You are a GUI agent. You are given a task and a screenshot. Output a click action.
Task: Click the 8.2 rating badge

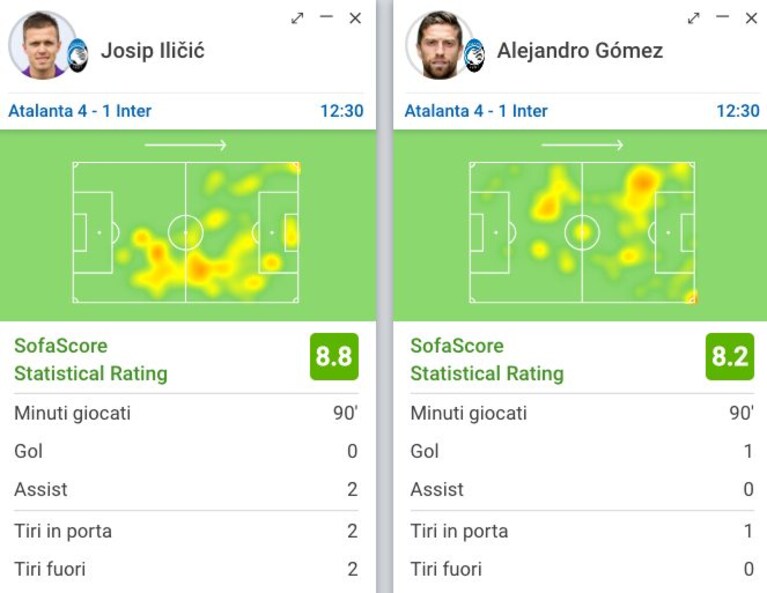(x=730, y=357)
